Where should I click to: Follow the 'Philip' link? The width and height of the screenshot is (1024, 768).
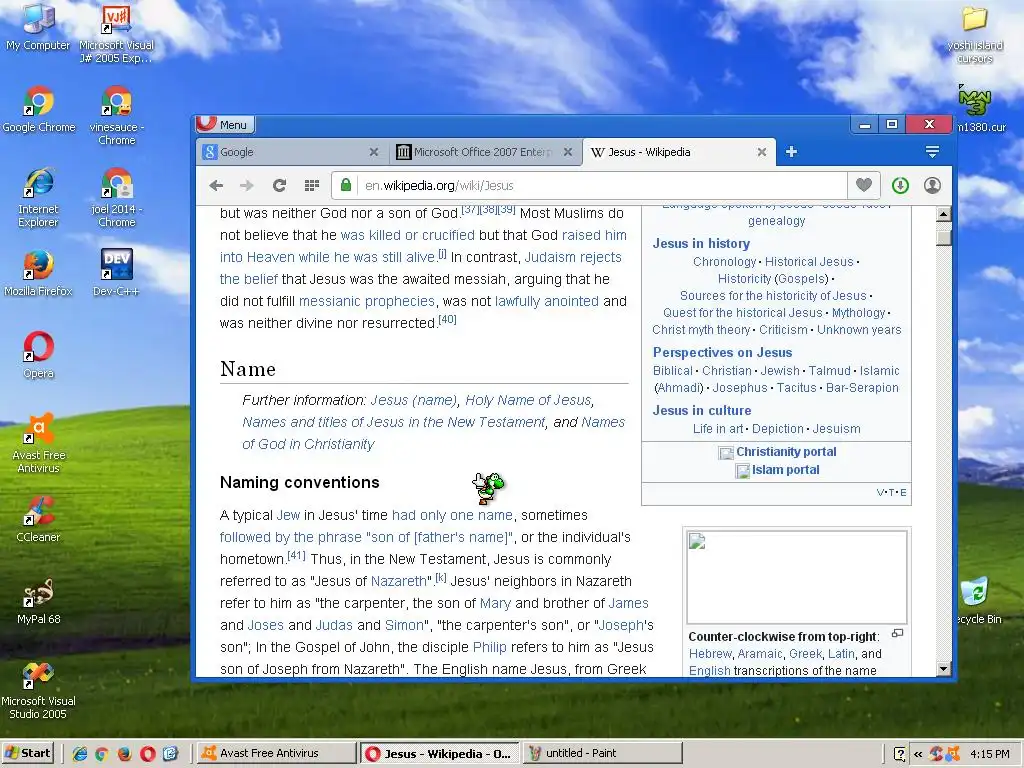pos(489,647)
